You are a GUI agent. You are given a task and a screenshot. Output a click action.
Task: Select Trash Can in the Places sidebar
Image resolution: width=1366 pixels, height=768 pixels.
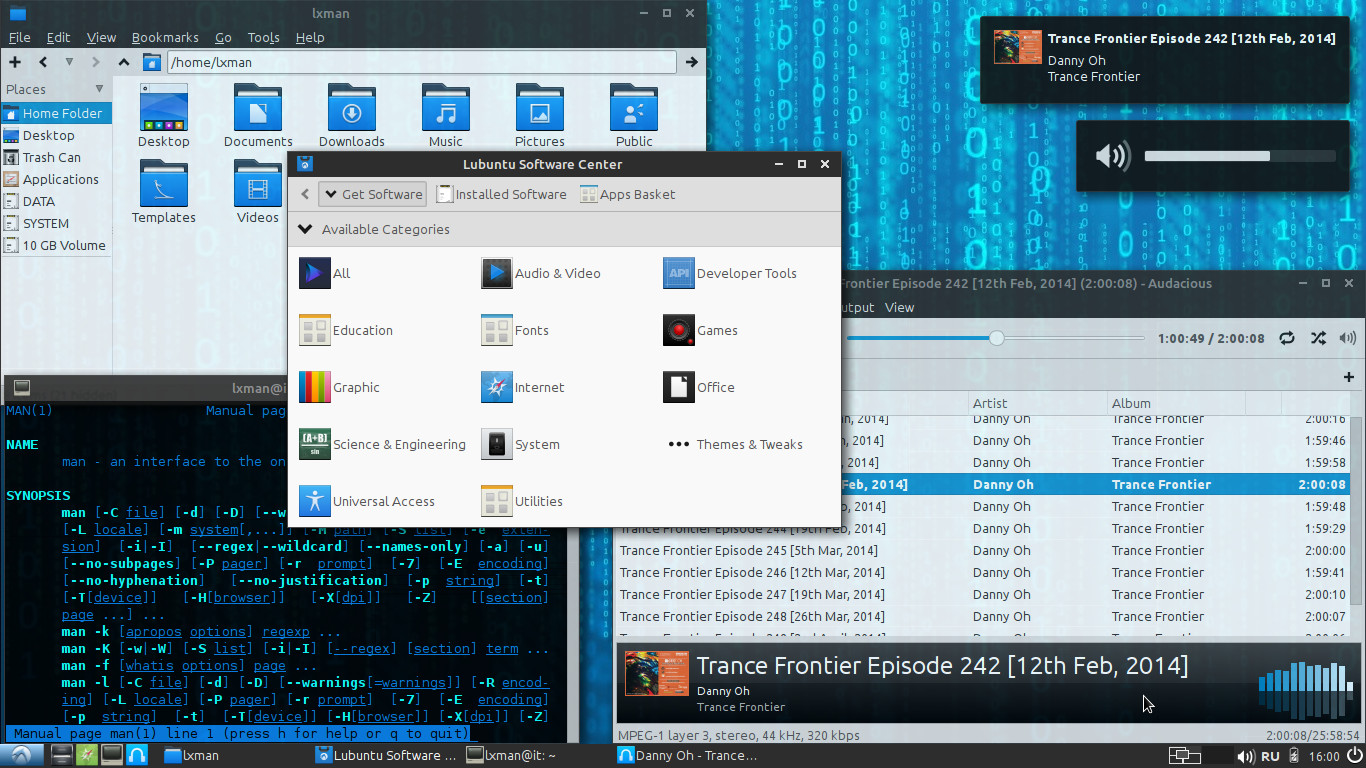(x=52, y=157)
